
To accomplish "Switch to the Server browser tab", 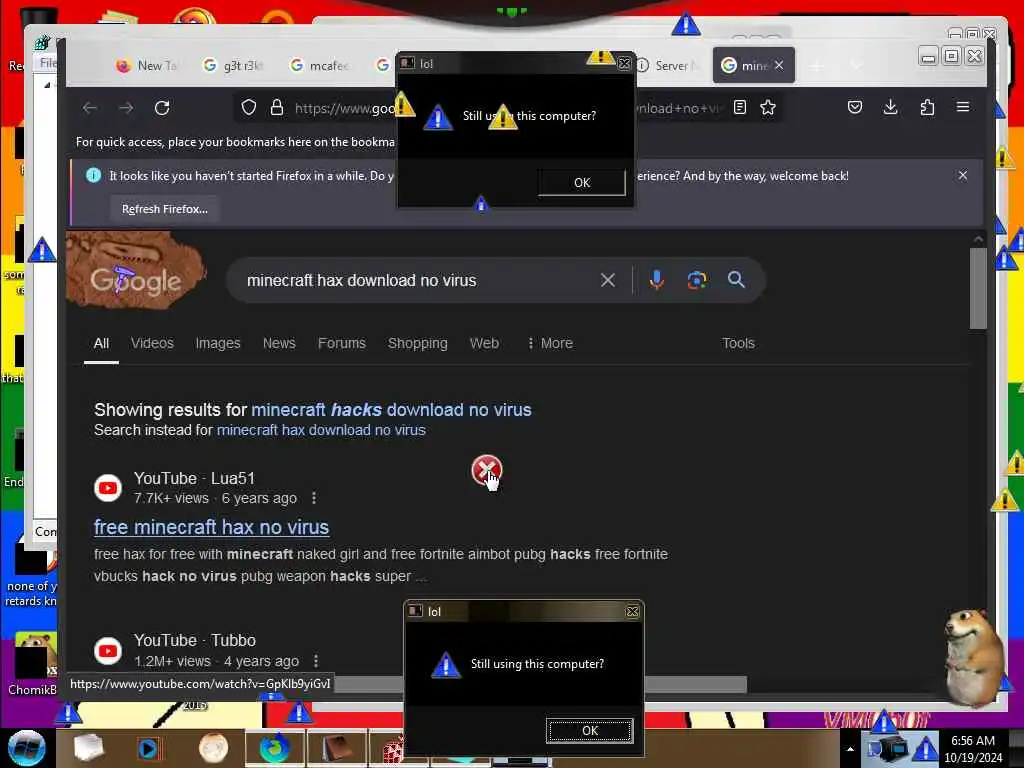I will [x=669, y=65].
